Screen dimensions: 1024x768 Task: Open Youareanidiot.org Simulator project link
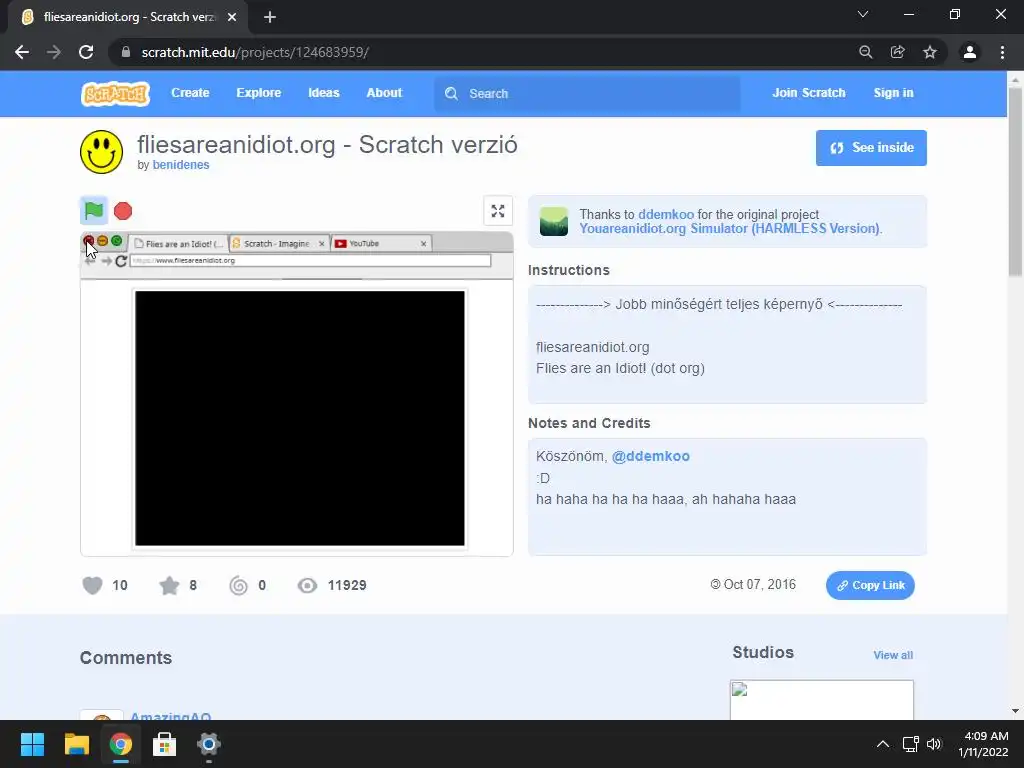pos(729,229)
